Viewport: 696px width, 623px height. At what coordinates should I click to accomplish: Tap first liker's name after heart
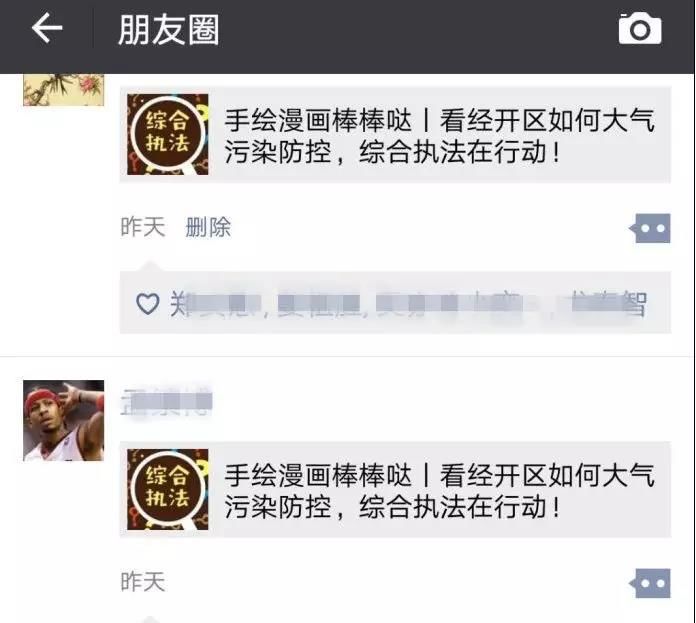click(x=215, y=304)
